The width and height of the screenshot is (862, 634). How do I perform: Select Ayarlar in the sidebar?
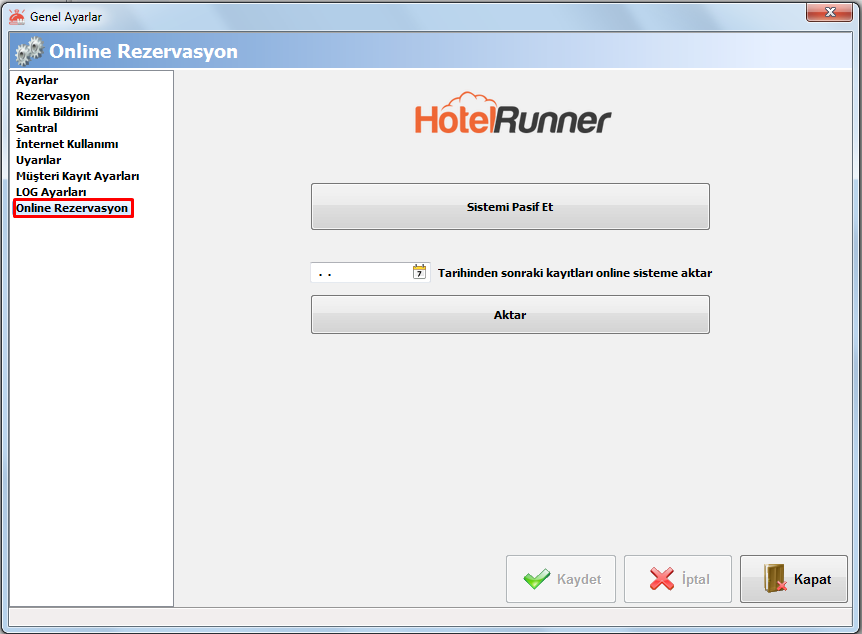(x=37, y=80)
